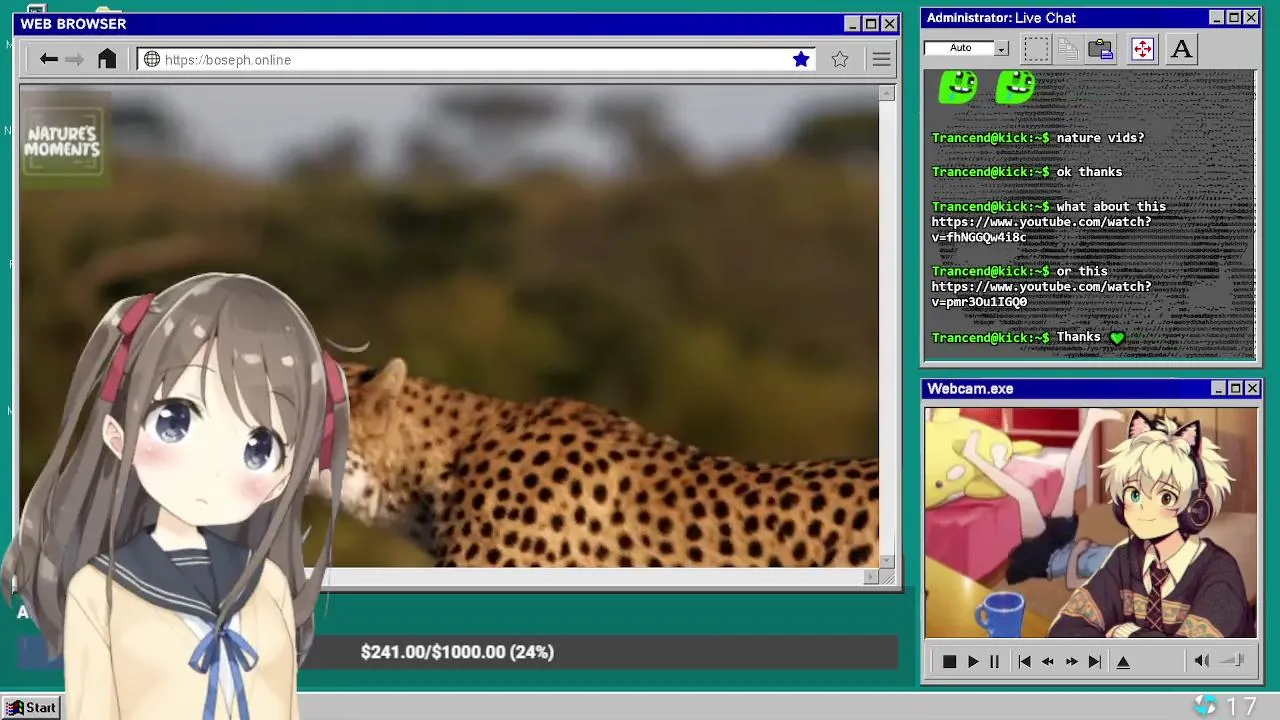Rewind the Webcam.exe video

point(1047,661)
